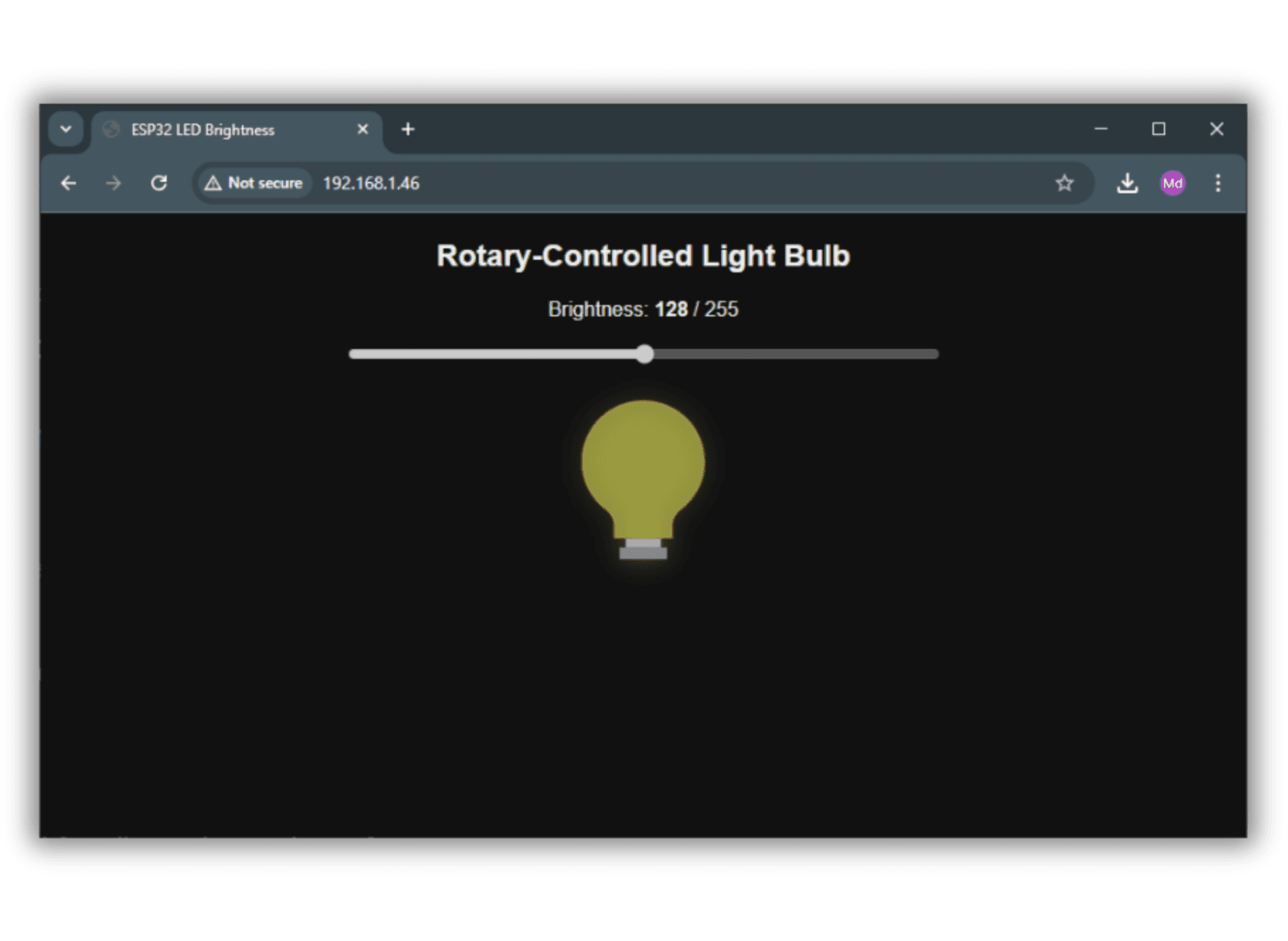Open the tab search chevron dropdown
The height and width of the screenshot is (941, 1288).
(x=65, y=129)
